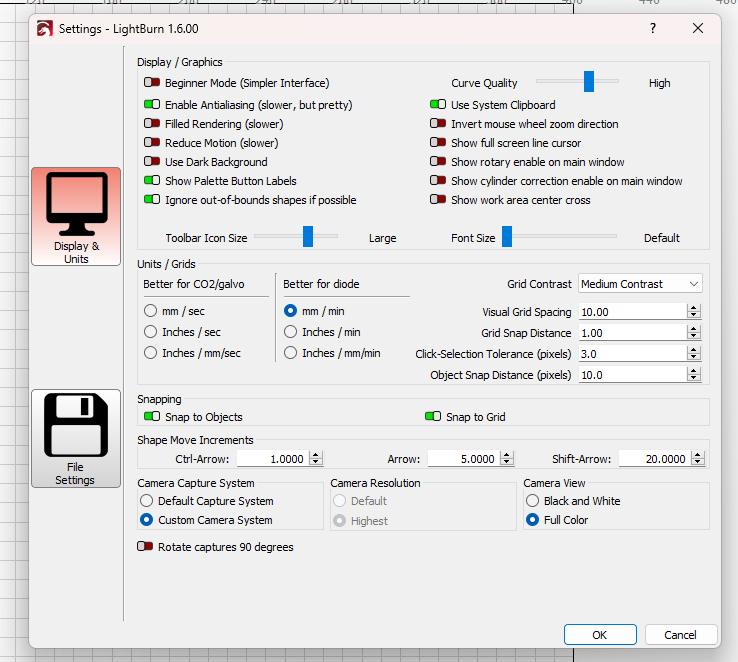Select Inches / sec units
The height and width of the screenshot is (662, 738).
(150, 332)
